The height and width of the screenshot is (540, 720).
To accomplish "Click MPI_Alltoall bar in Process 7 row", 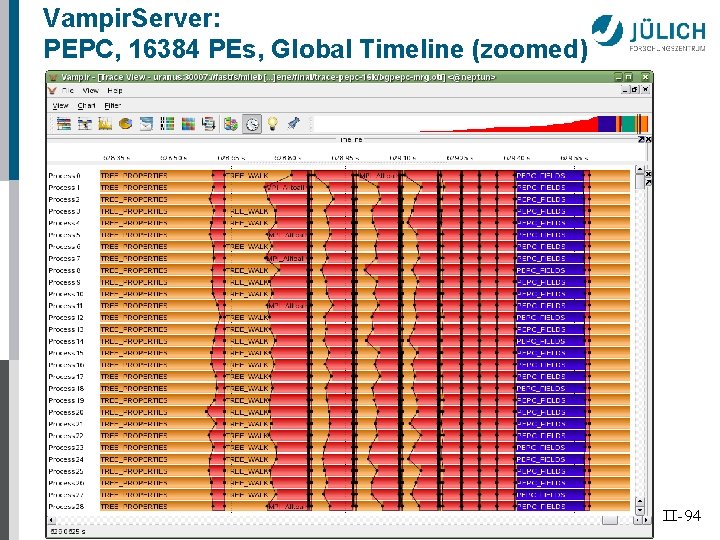I will point(287,259).
